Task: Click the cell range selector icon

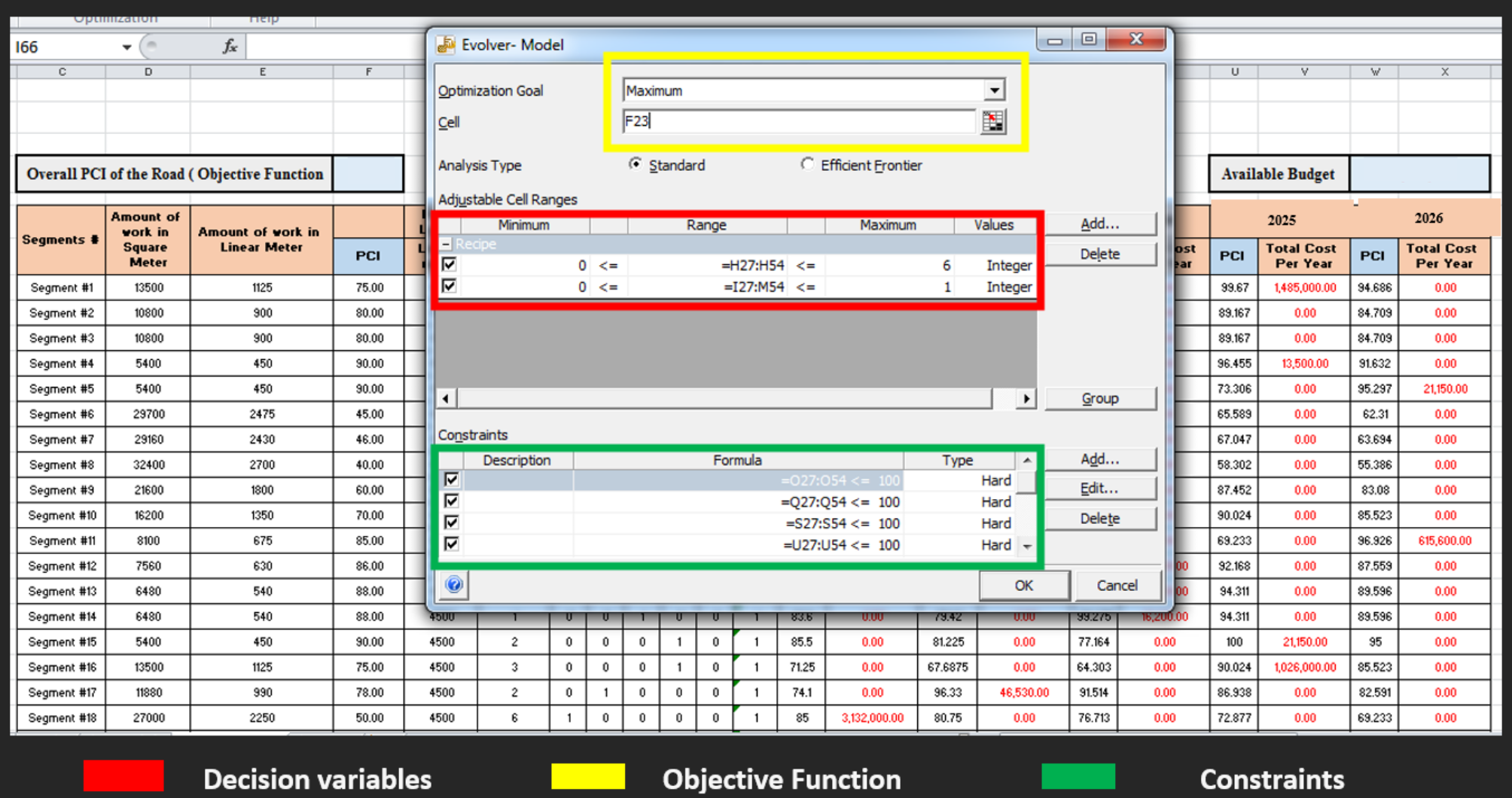Action: 993,121
